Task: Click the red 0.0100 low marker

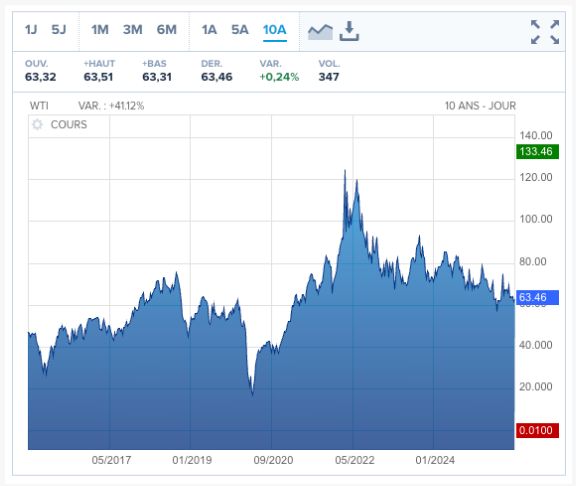Action: coord(537,430)
